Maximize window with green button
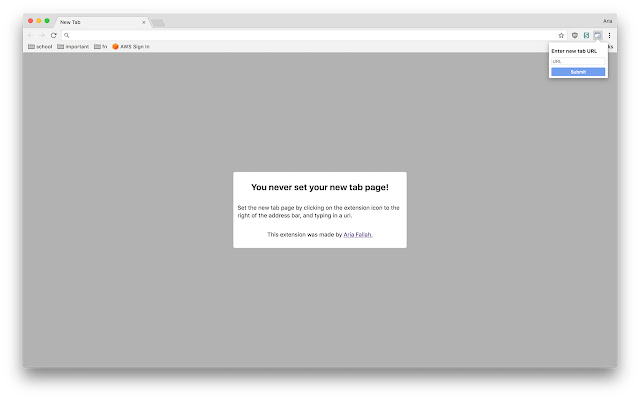Viewport: 640px width, 400px height. (x=47, y=20)
